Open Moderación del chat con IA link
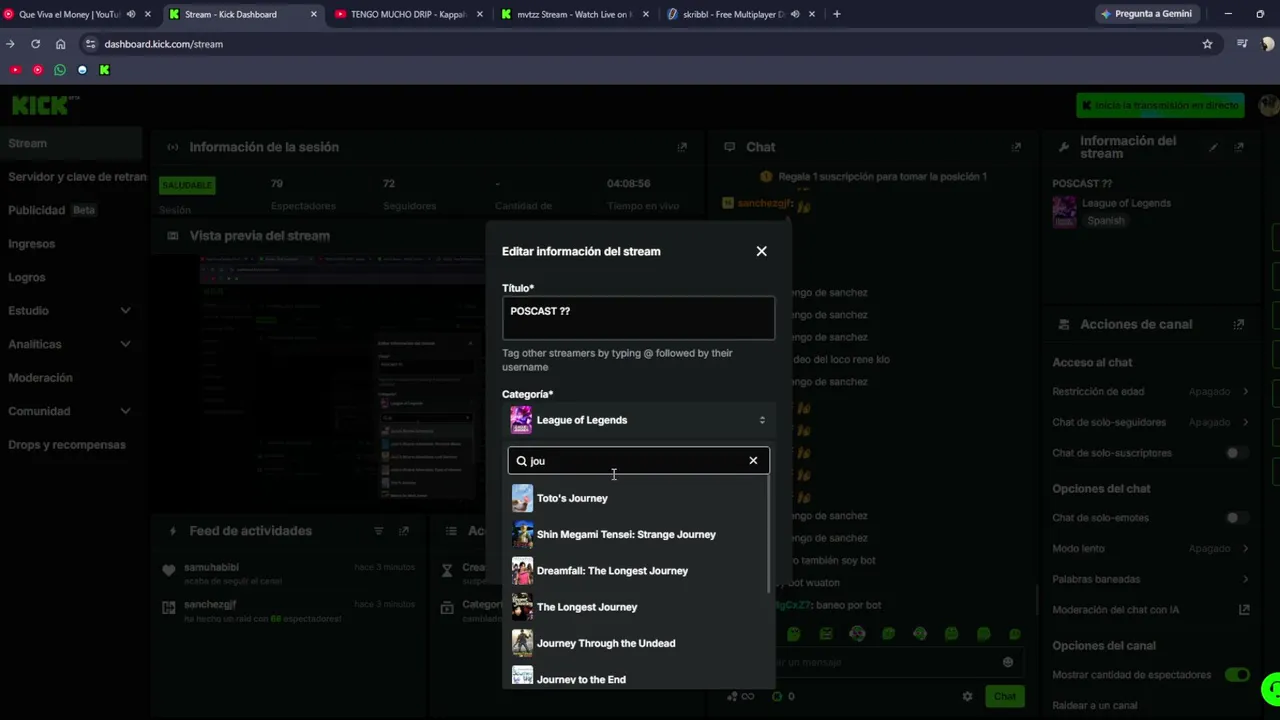1280x720 pixels. 1150,610
